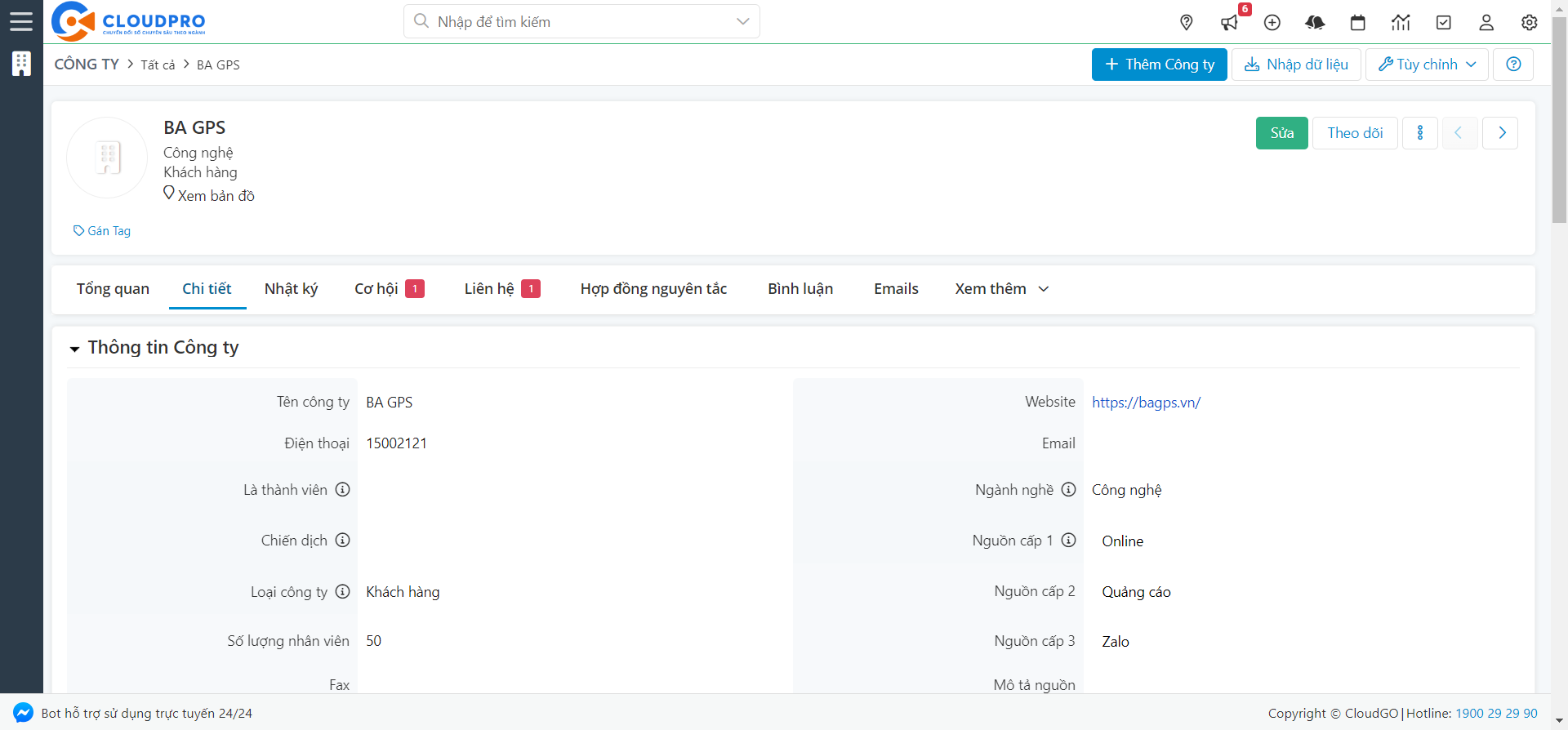The image size is (1568, 730).
Task: Open the Hợp đồng nguyên tắc tab
Action: point(653,289)
